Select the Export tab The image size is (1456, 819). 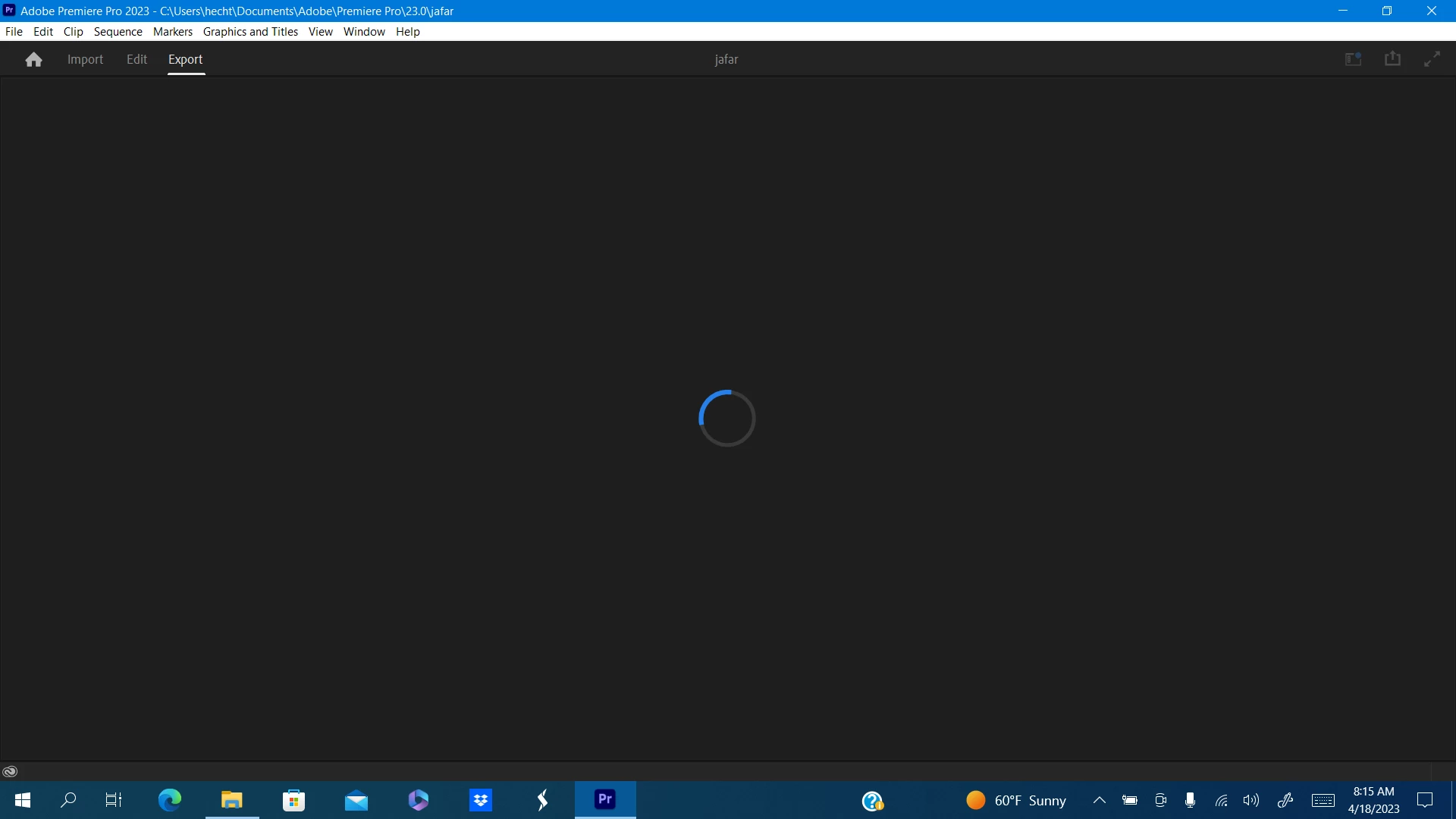(185, 59)
